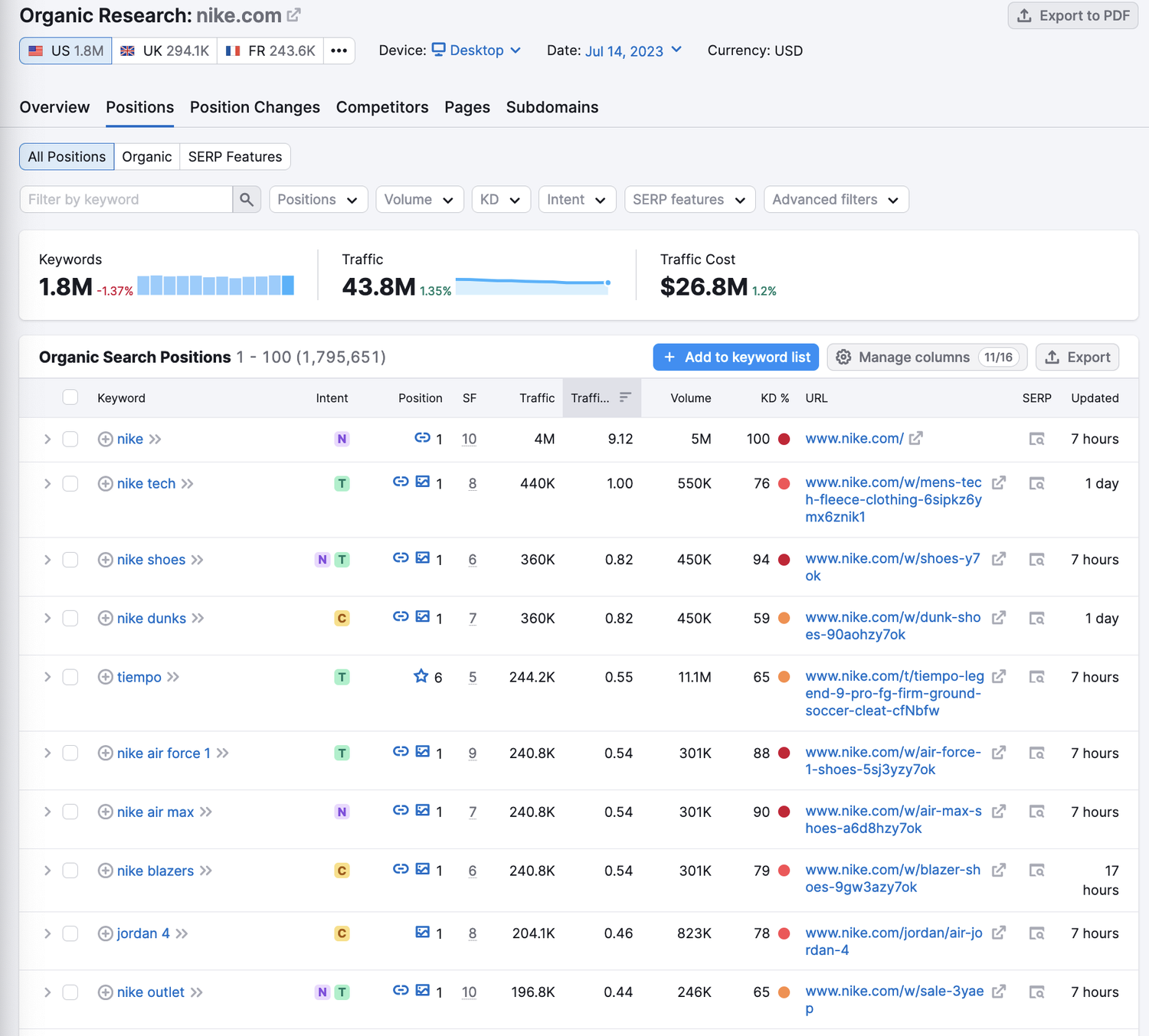Open the KD filter dropdown
The width and height of the screenshot is (1149, 1036).
(501, 199)
